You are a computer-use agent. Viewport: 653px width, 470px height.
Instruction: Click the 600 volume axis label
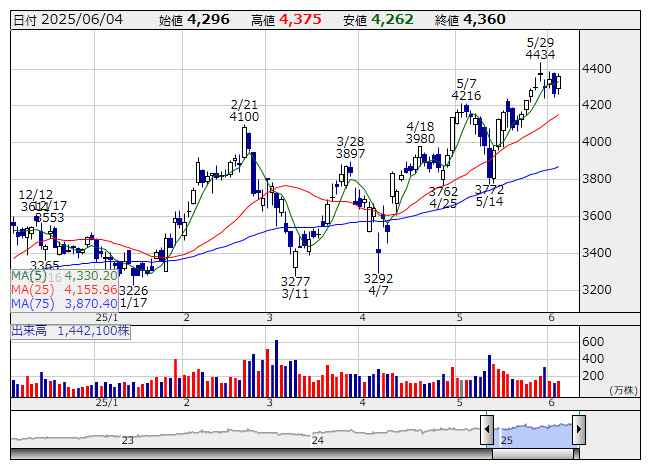593,342
